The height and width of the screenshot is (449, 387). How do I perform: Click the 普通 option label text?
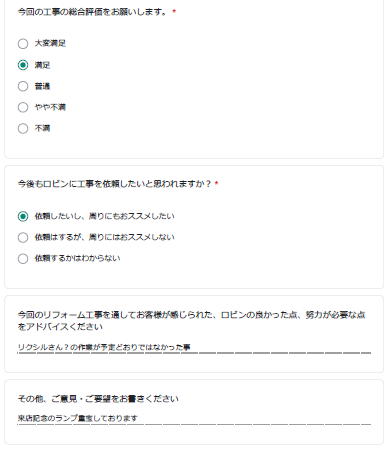(x=42, y=86)
